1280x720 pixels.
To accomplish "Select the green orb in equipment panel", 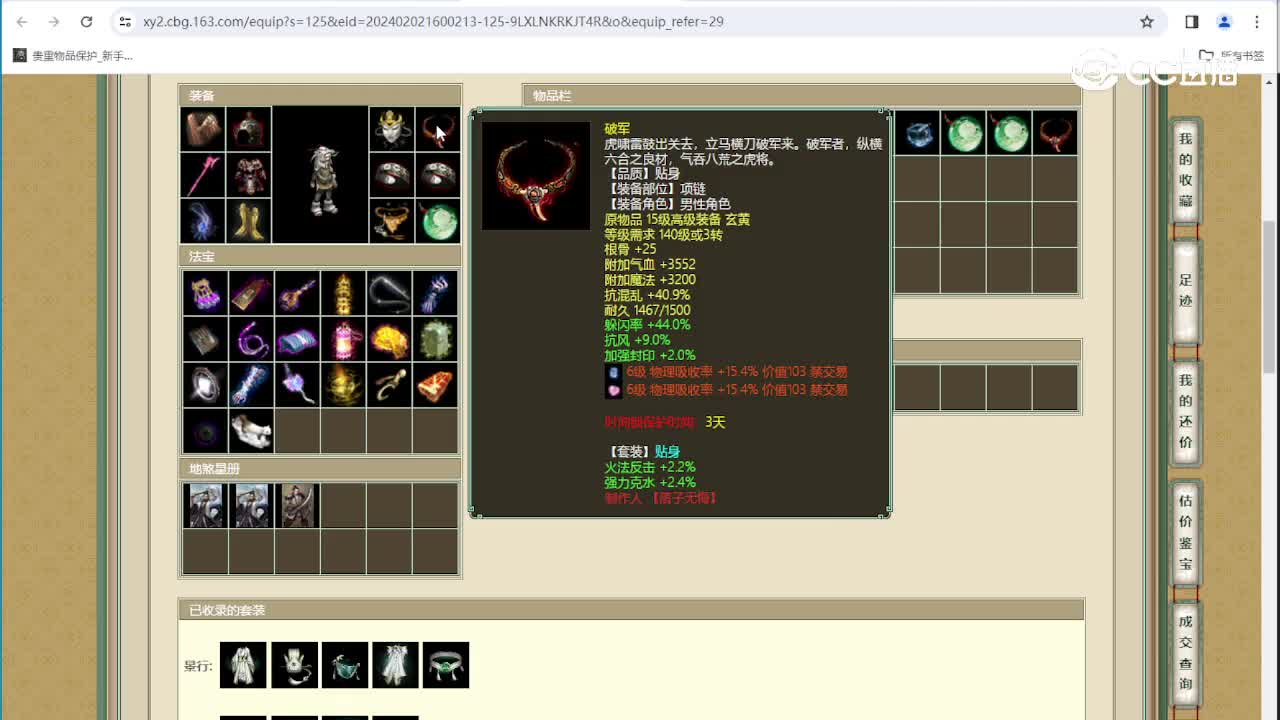I will (438, 221).
